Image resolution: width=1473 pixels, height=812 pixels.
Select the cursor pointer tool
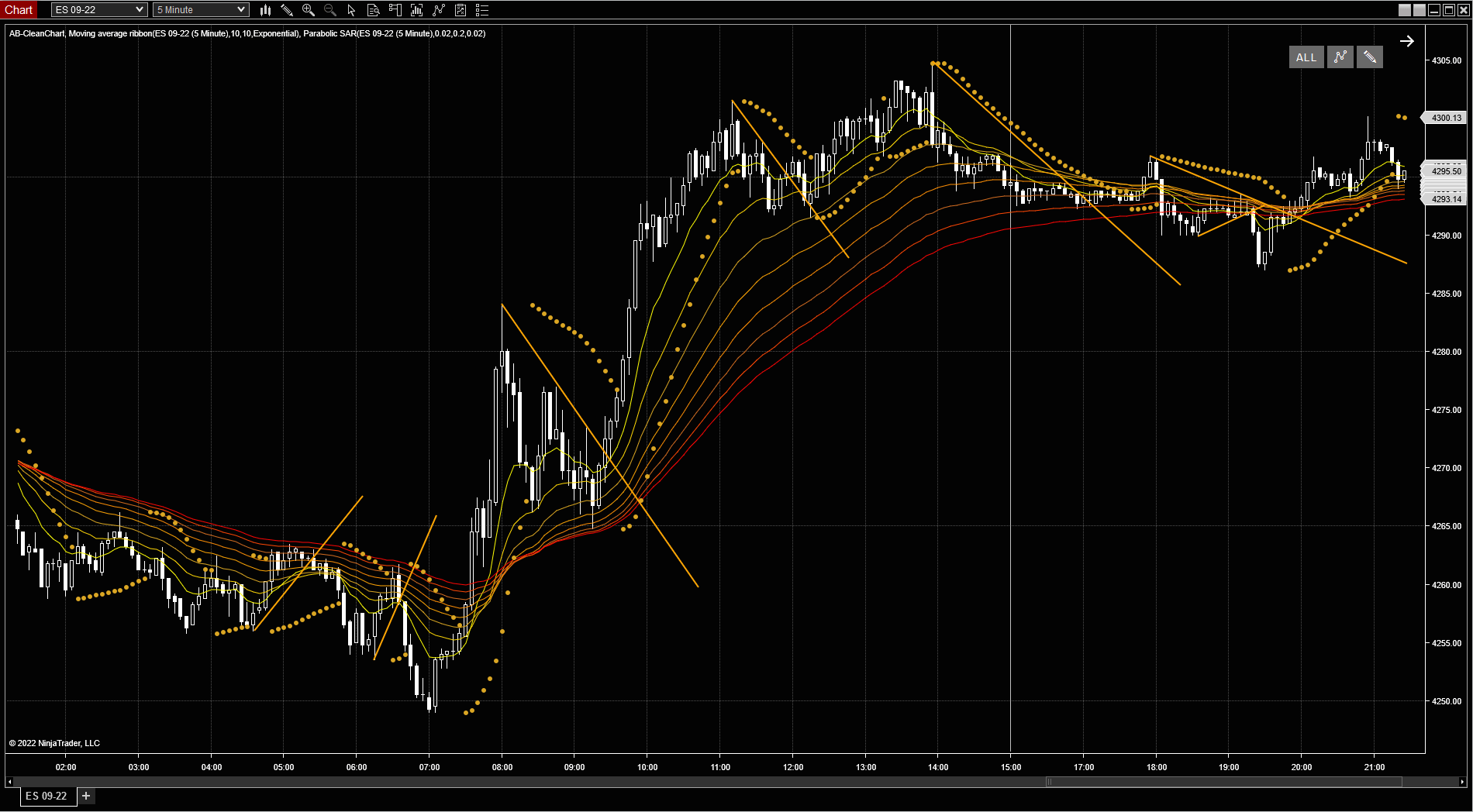click(x=351, y=10)
